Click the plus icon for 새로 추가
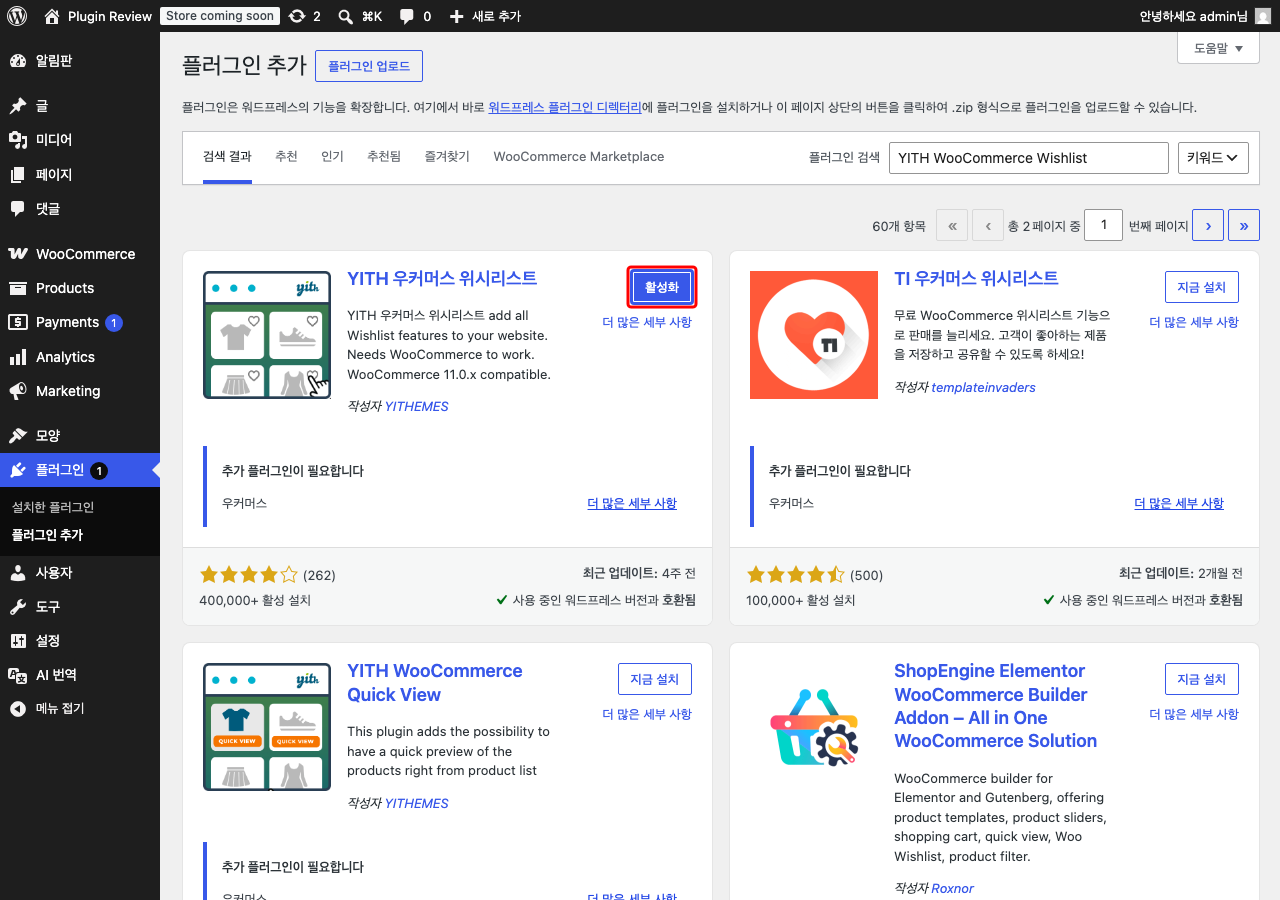 pos(456,16)
